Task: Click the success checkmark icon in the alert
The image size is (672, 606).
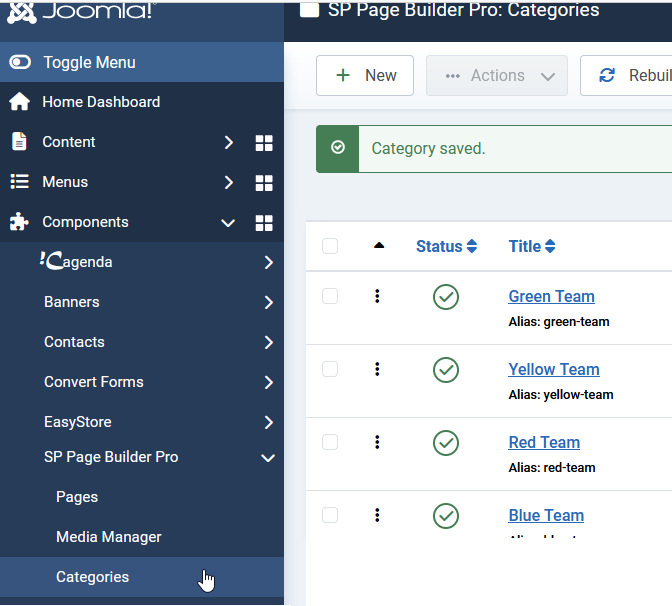Action: coord(338,147)
